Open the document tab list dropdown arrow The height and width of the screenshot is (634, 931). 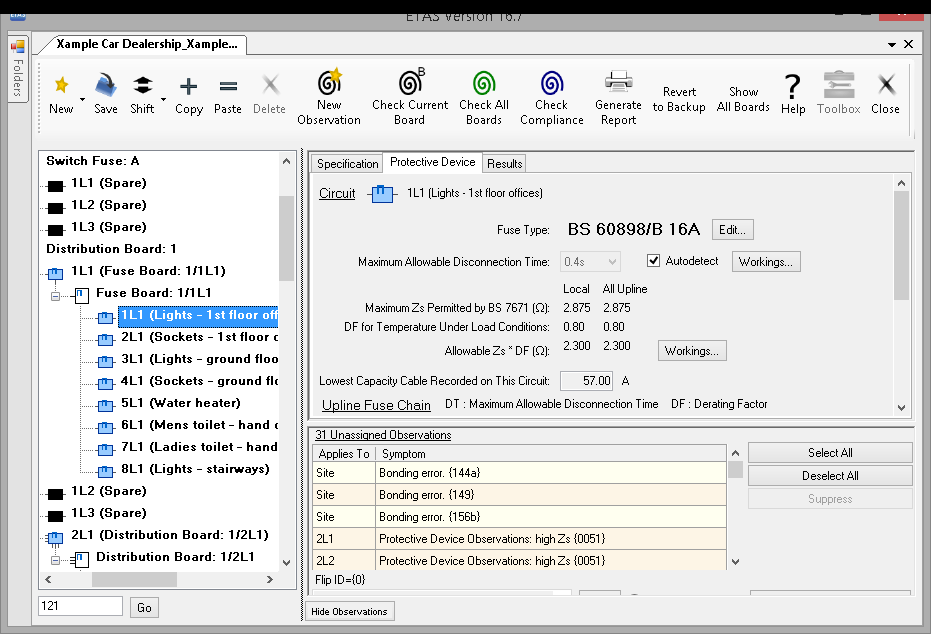[892, 45]
